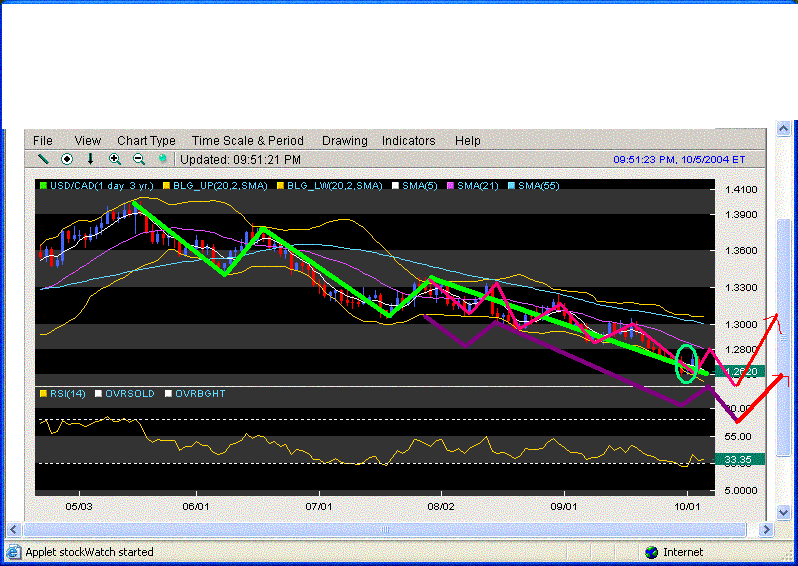Click the green globe refresh icon
The image size is (798, 566).
[163, 159]
